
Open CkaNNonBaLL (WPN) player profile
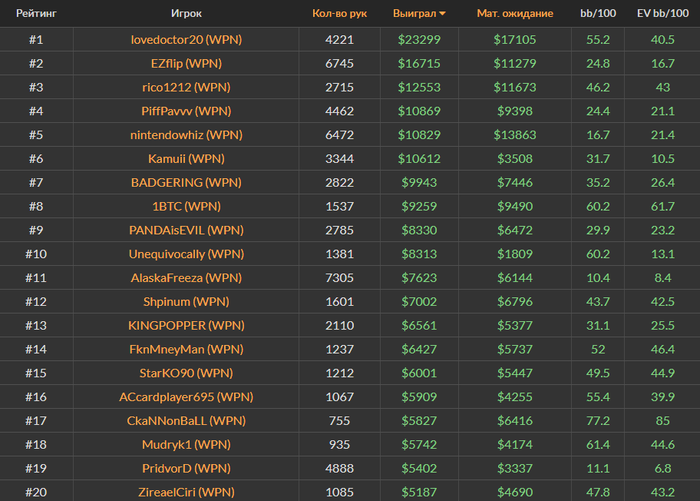pyautogui.click(x=186, y=421)
